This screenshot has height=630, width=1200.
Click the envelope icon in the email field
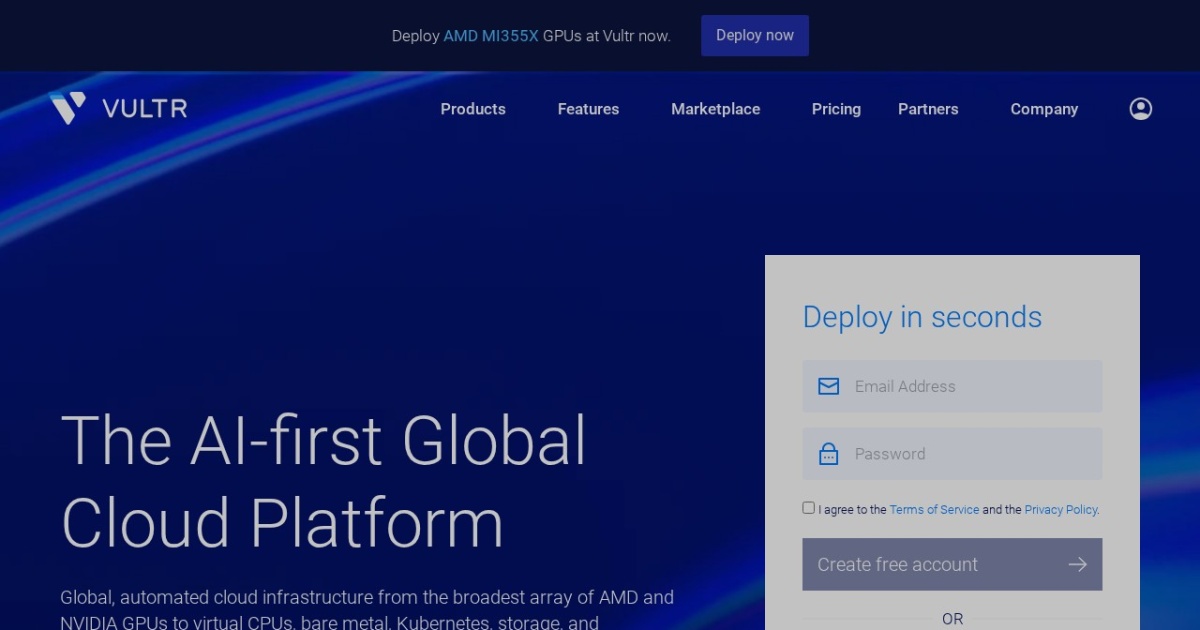[829, 386]
